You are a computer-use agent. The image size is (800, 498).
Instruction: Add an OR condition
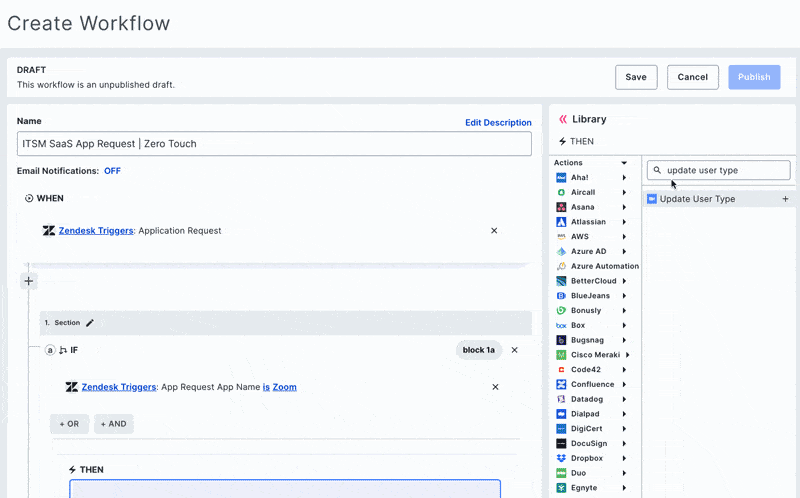click(69, 424)
